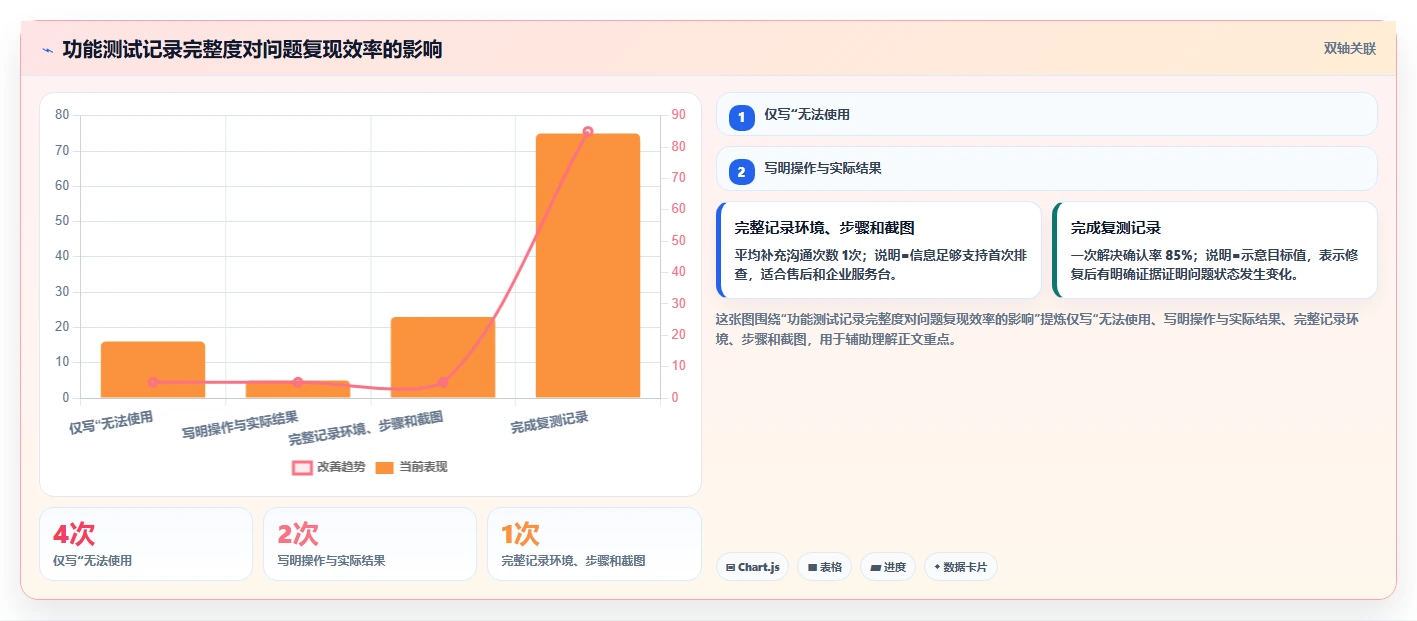The height and width of the screenshot is (621, 1417).
Task: Open the card titled 完成复测记录
Action: click(1215, 250)
